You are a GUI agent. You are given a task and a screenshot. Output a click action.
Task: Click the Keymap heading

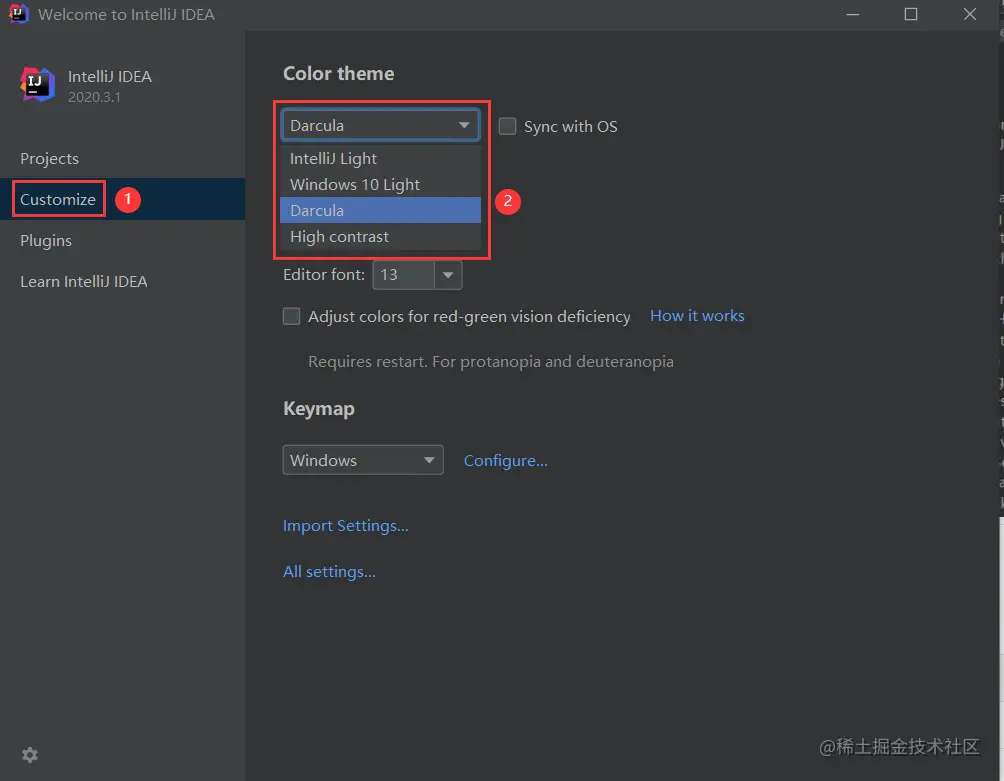point(319,408)
